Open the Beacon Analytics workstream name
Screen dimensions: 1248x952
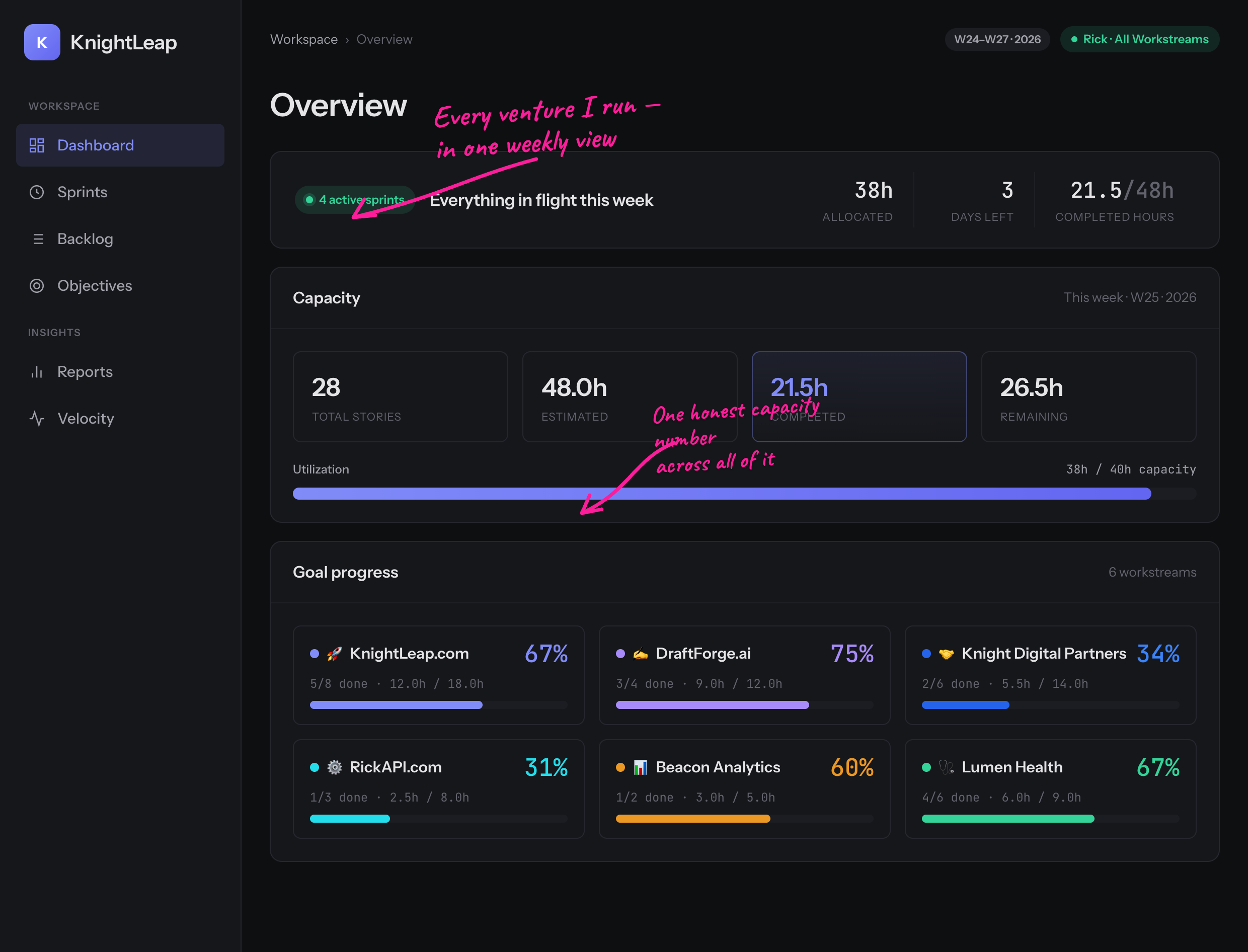click(718, 767)
